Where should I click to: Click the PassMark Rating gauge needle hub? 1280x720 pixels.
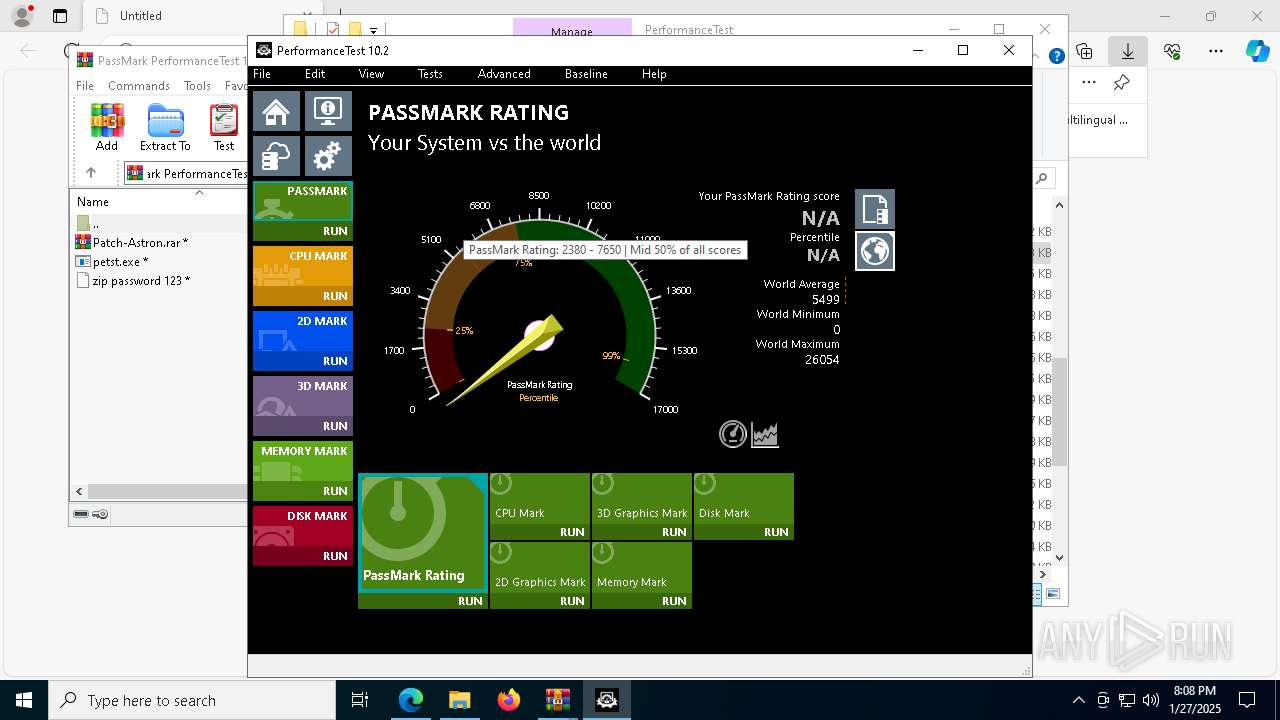[539, 335]
